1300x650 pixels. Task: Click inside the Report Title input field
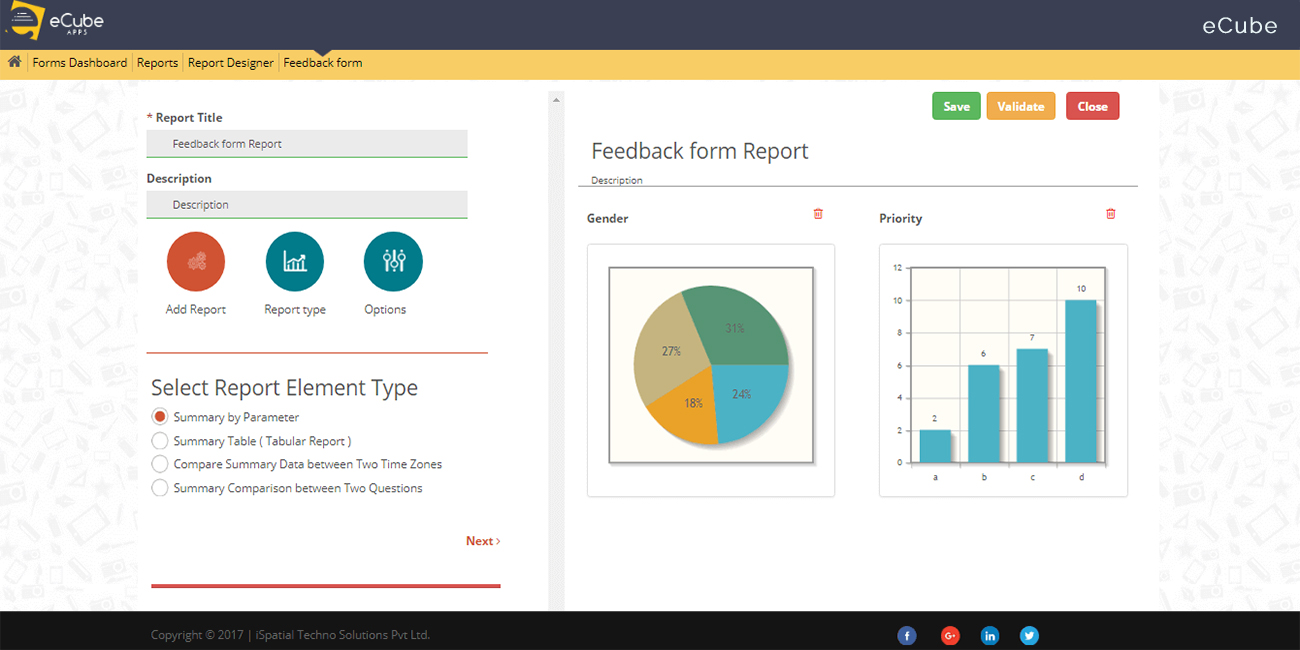[x=306, y=143]
